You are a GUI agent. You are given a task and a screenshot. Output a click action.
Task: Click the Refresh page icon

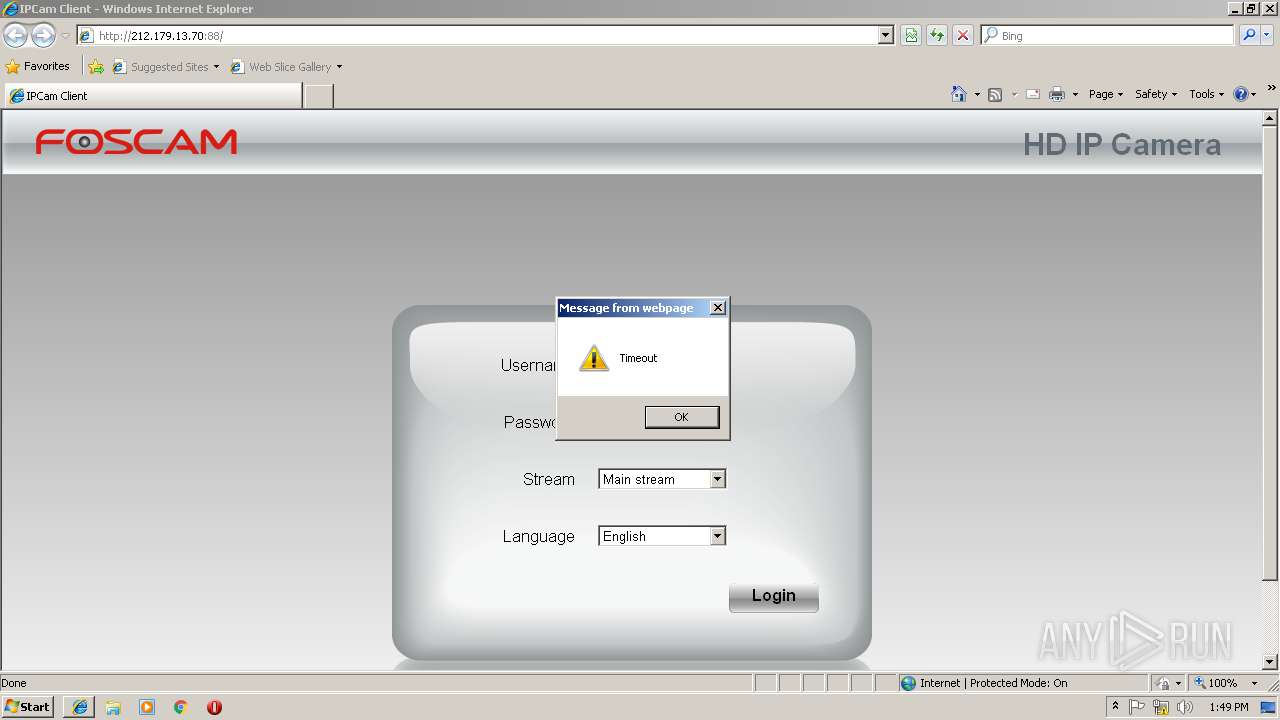coord(937,36)
